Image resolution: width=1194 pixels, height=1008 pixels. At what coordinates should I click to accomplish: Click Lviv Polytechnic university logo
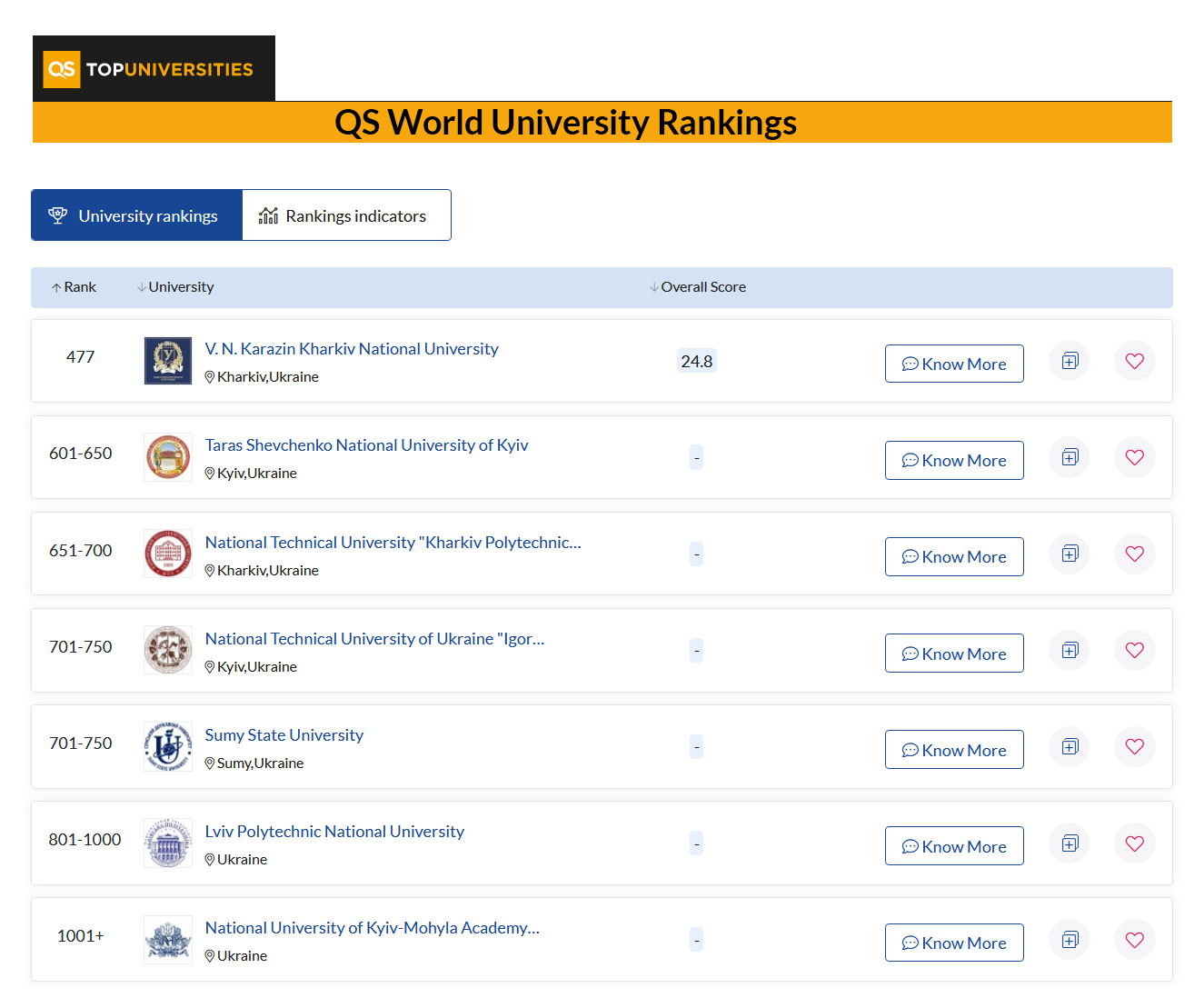[x=168, y=843]
